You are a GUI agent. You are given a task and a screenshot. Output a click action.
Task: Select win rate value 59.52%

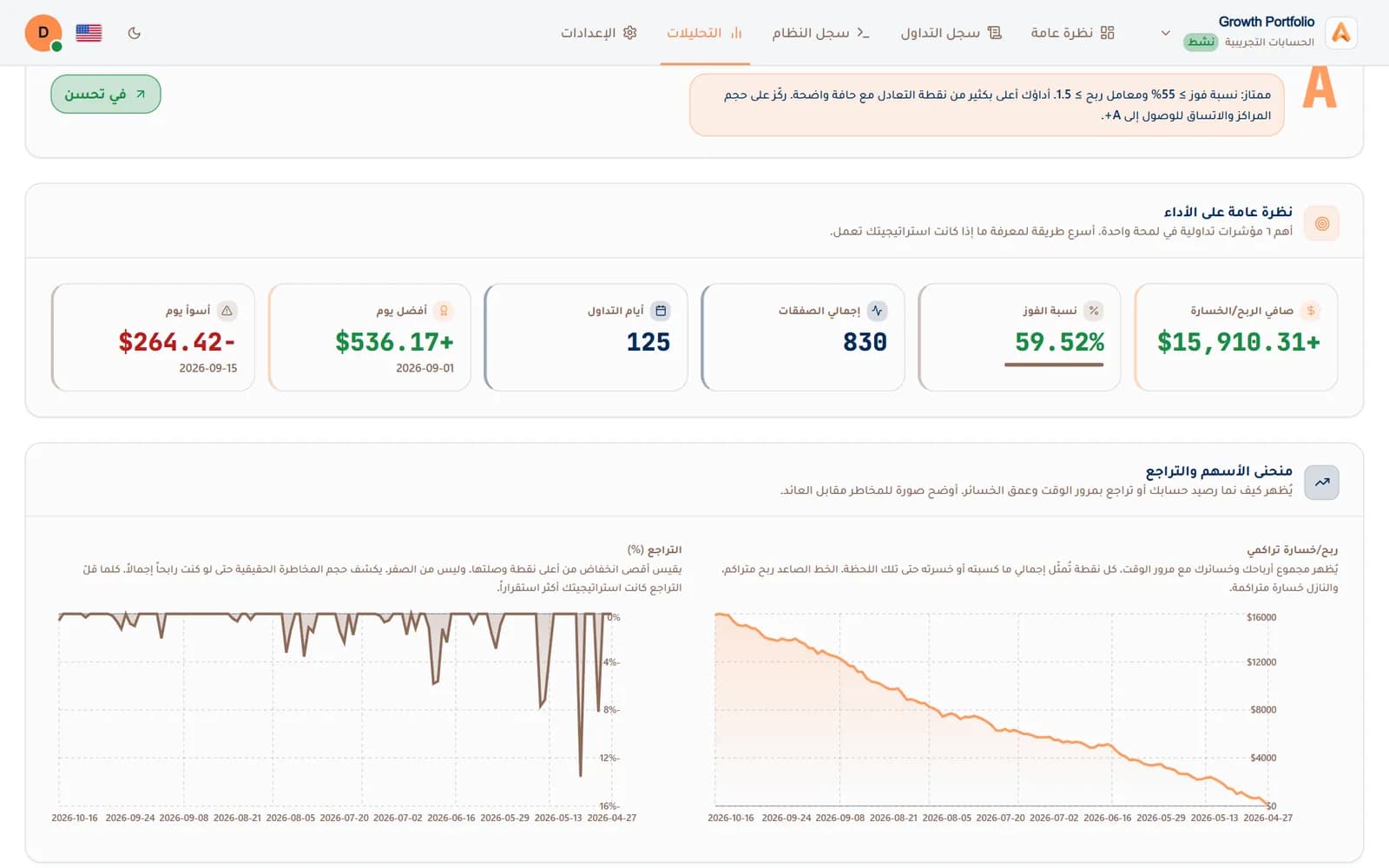coord(1060,342)
